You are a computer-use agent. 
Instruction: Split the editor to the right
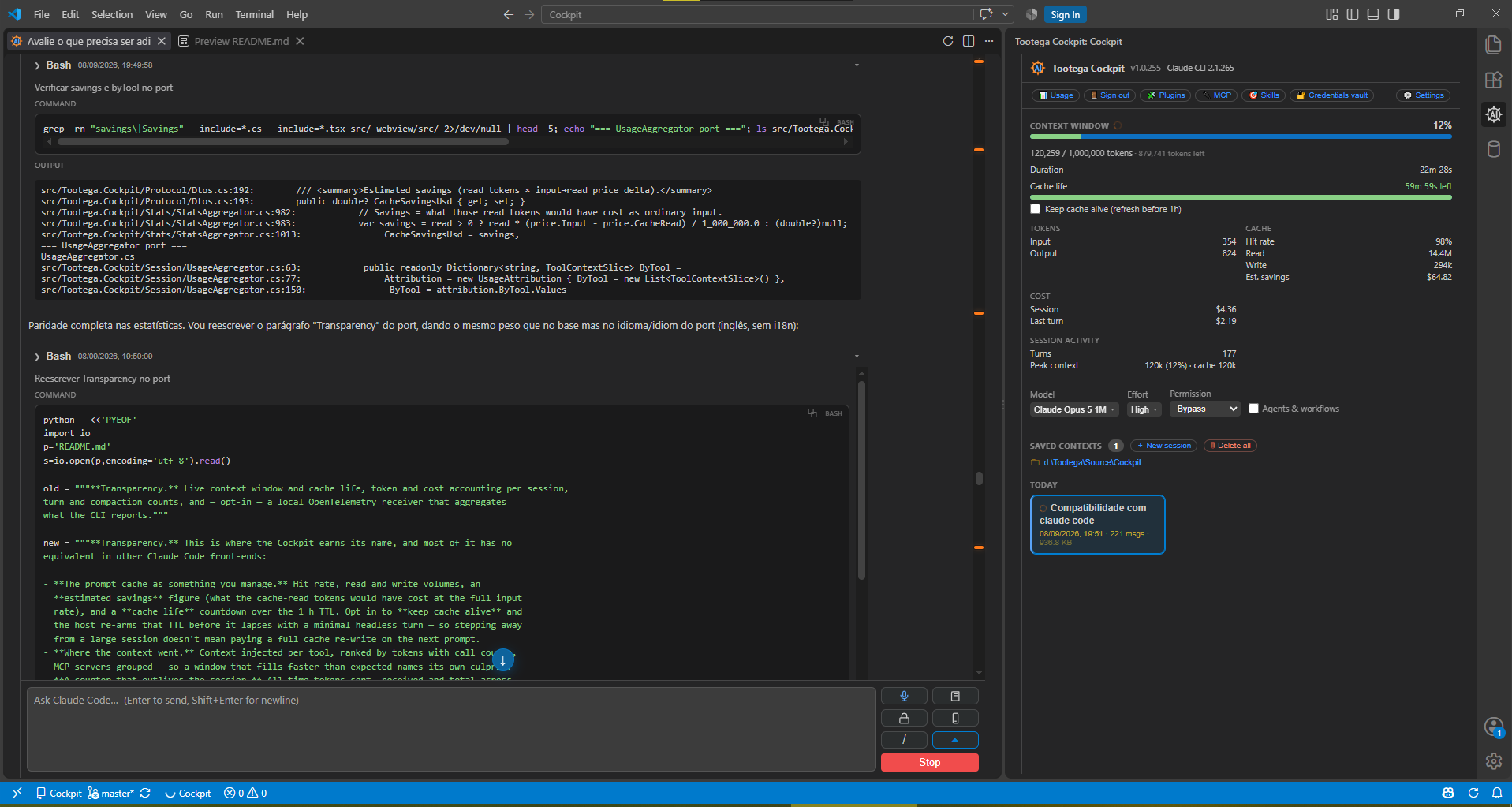coord(969,41)
